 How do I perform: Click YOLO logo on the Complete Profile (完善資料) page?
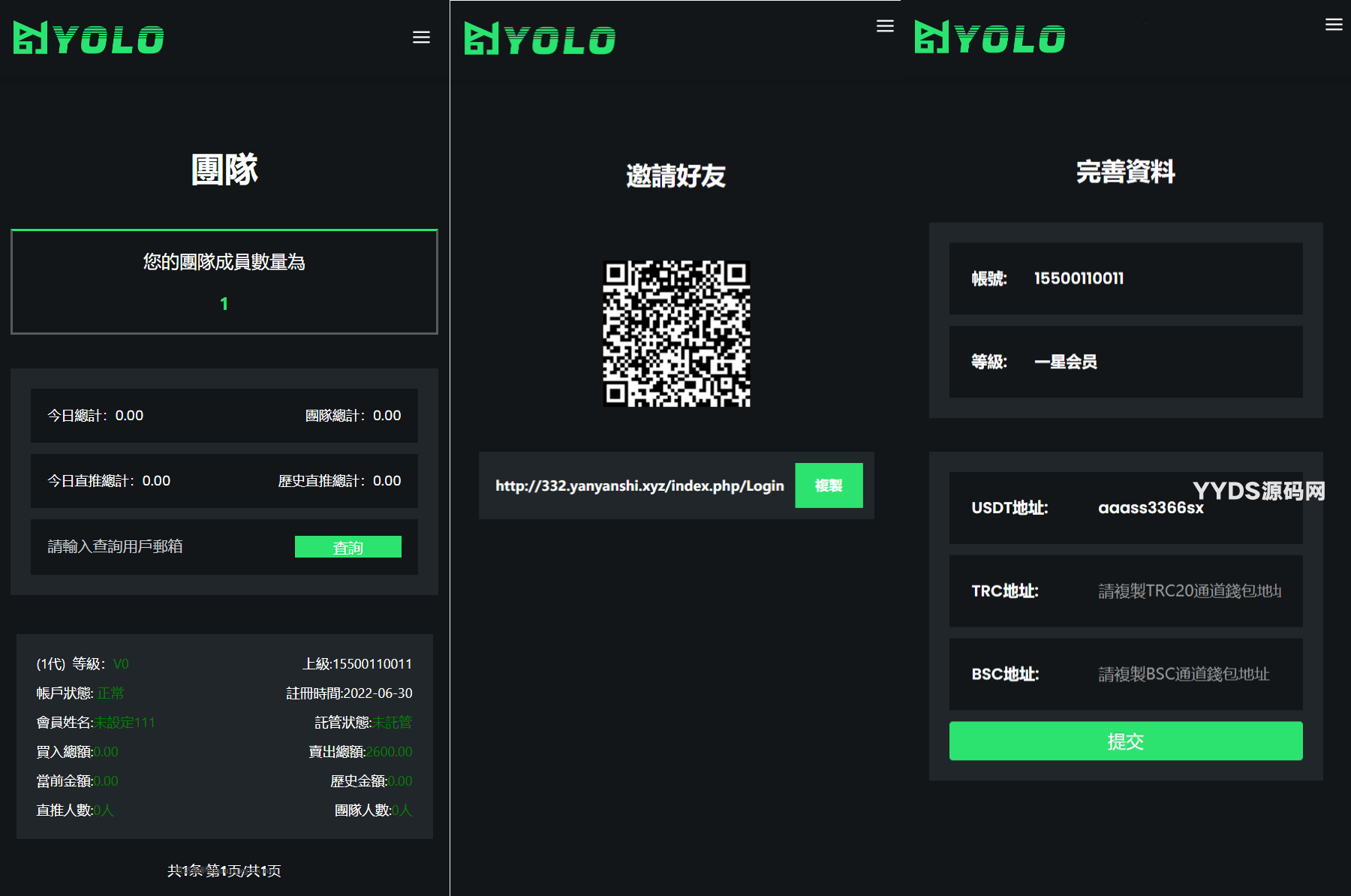click(989, 38)
